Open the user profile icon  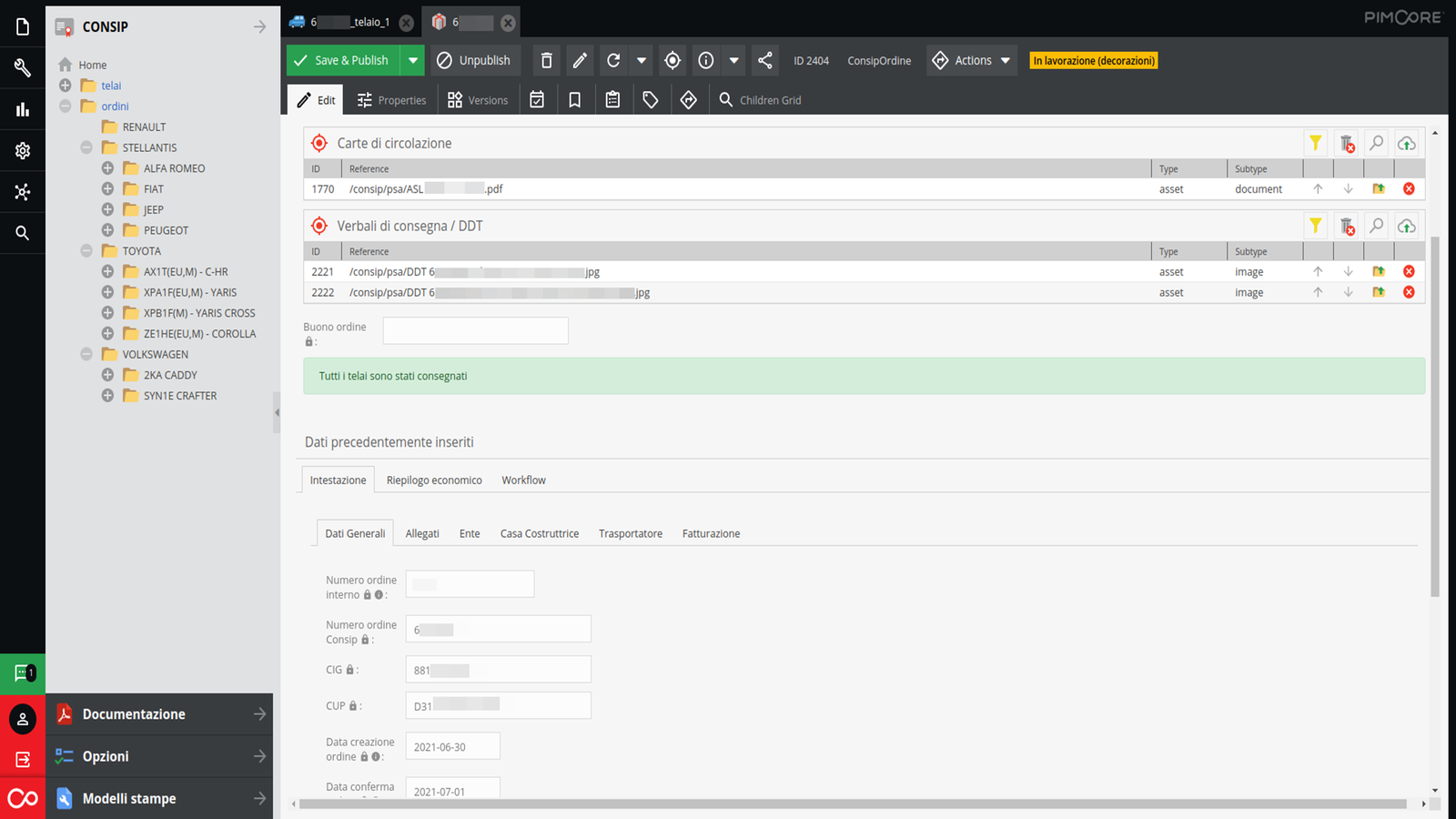point(23,719)
